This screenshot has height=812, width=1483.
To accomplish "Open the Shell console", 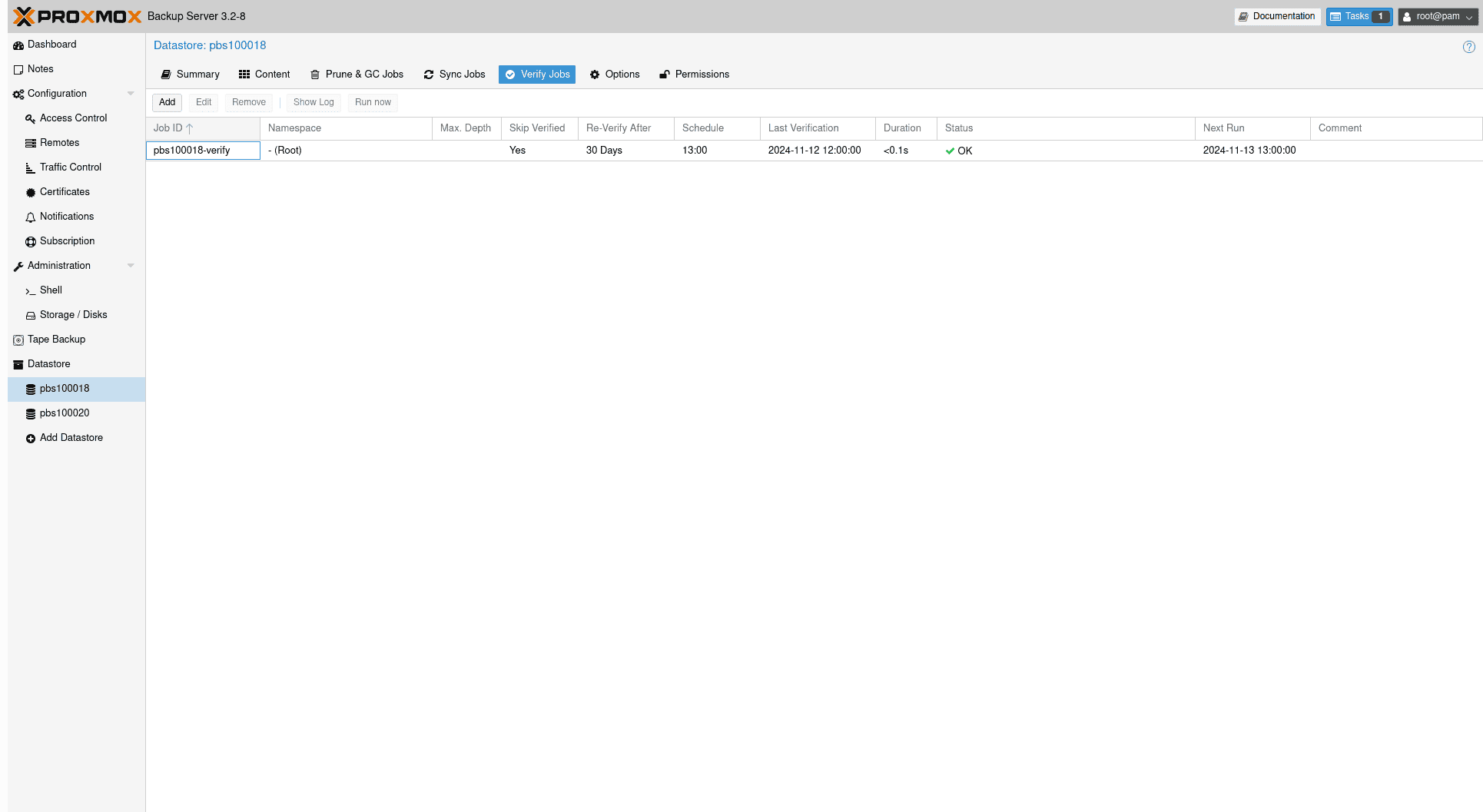I will pyautogui.click(x=51, y=290).
